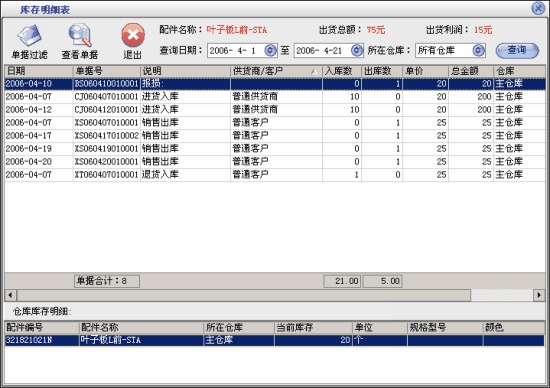Open the 单据过滤 filter tool
Image resolution: width=550 pixels, height=388 pixels.
click(29, 42)
